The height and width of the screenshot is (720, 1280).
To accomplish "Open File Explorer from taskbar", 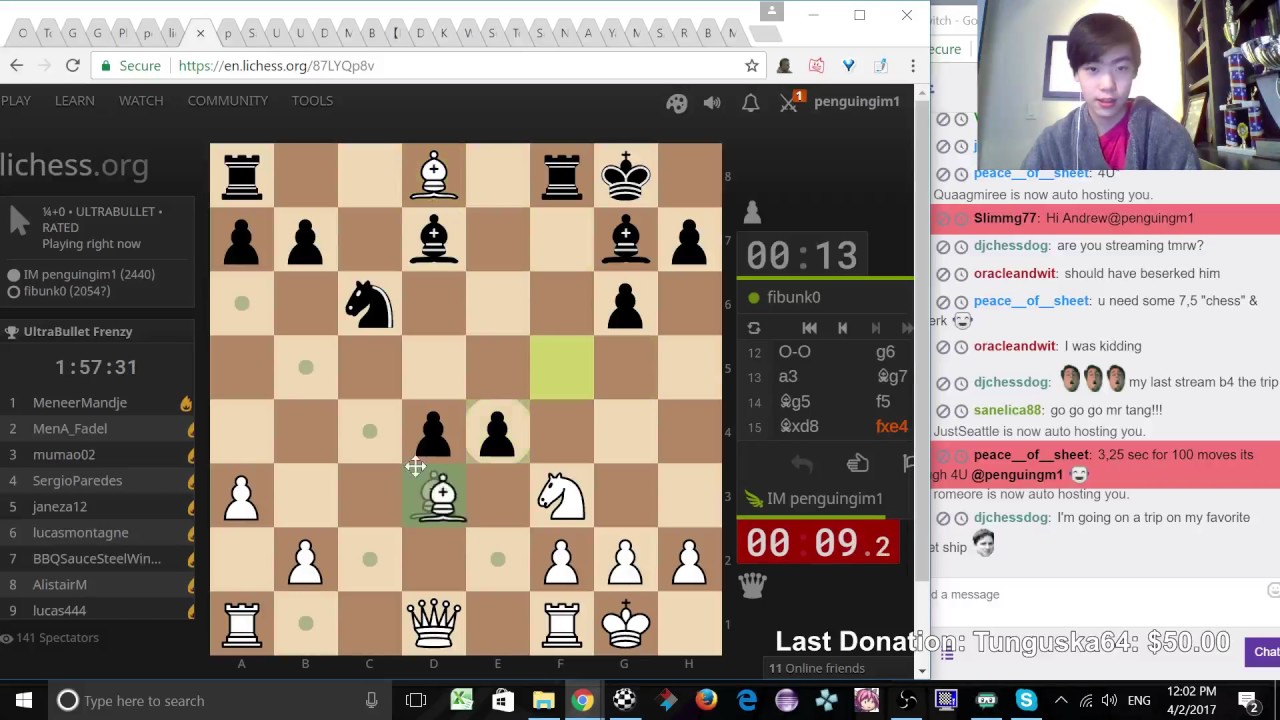I will point(543,701).
